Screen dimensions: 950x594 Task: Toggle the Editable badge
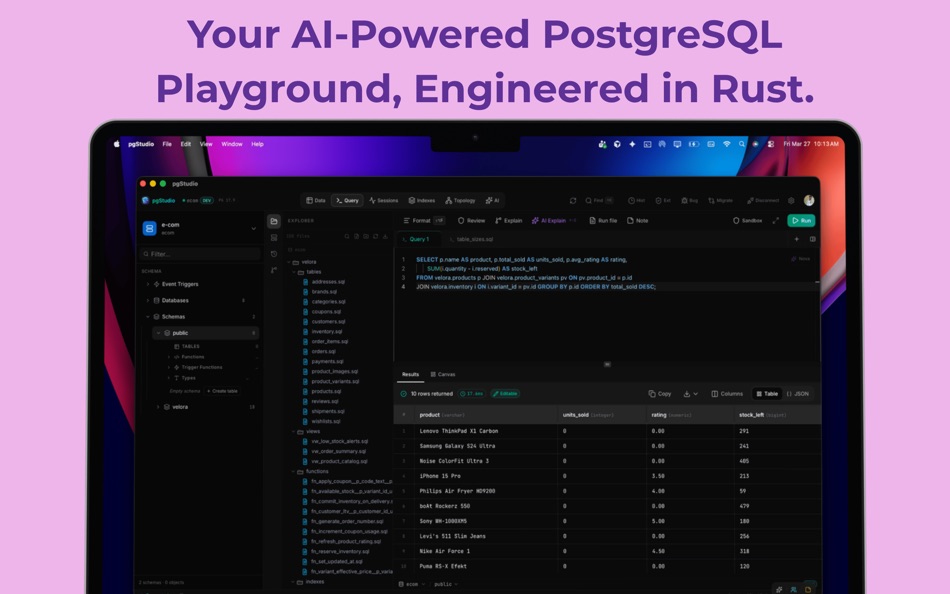tap(505, 394)
